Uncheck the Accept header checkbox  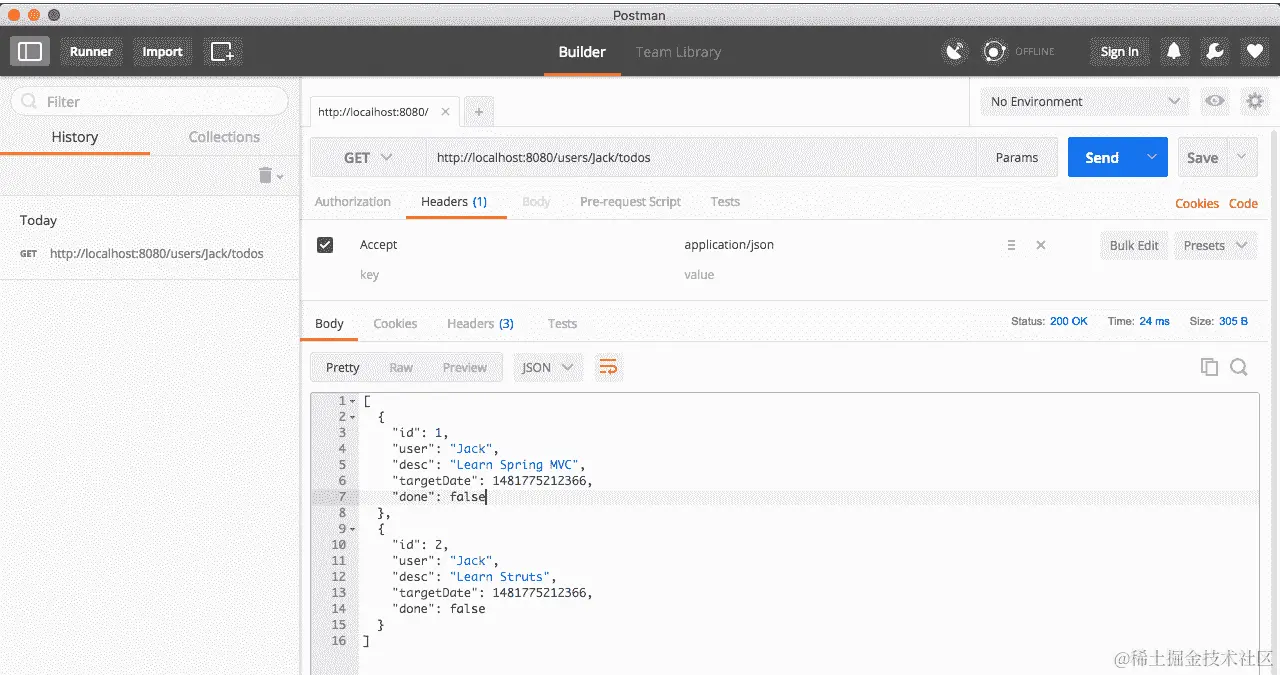point(325,245)
